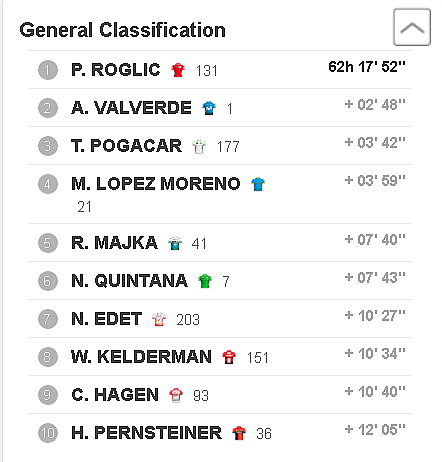Select T. POGACAR rider name
This screenshot has height=462, width=442.
(126, 146)
